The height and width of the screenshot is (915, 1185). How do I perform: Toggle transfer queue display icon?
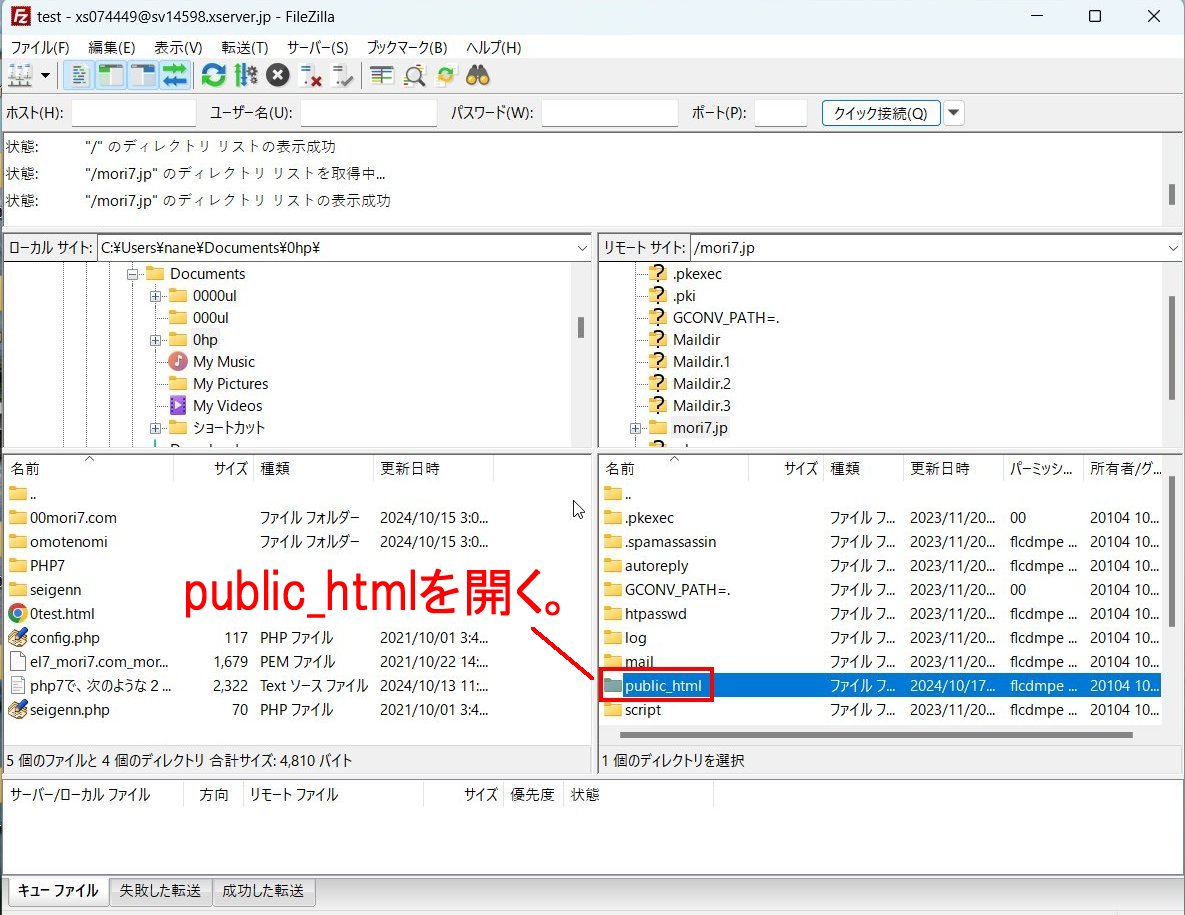175,76
